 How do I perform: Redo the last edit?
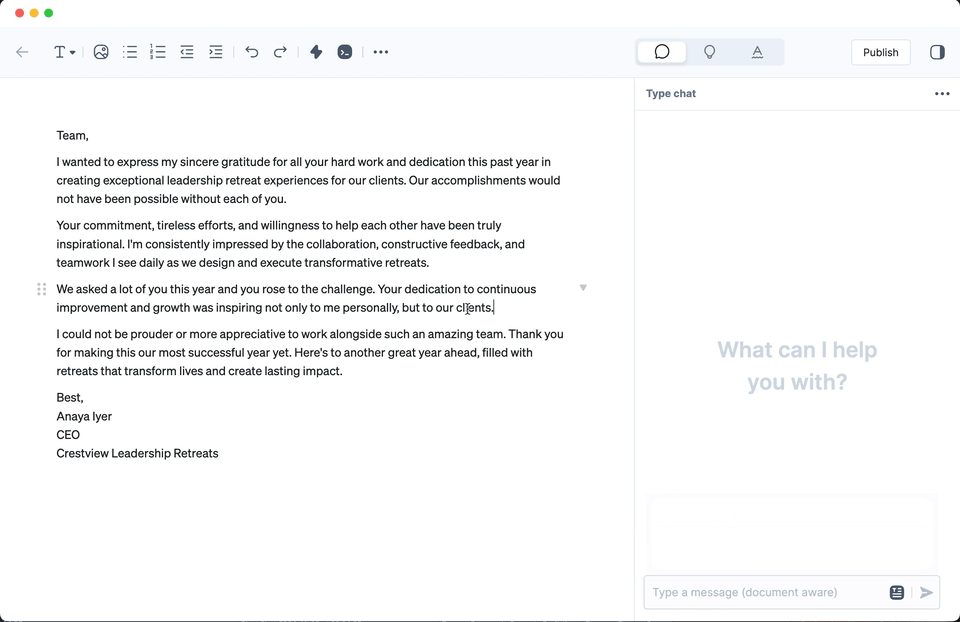pyautogui.click(x=280, y=52)
